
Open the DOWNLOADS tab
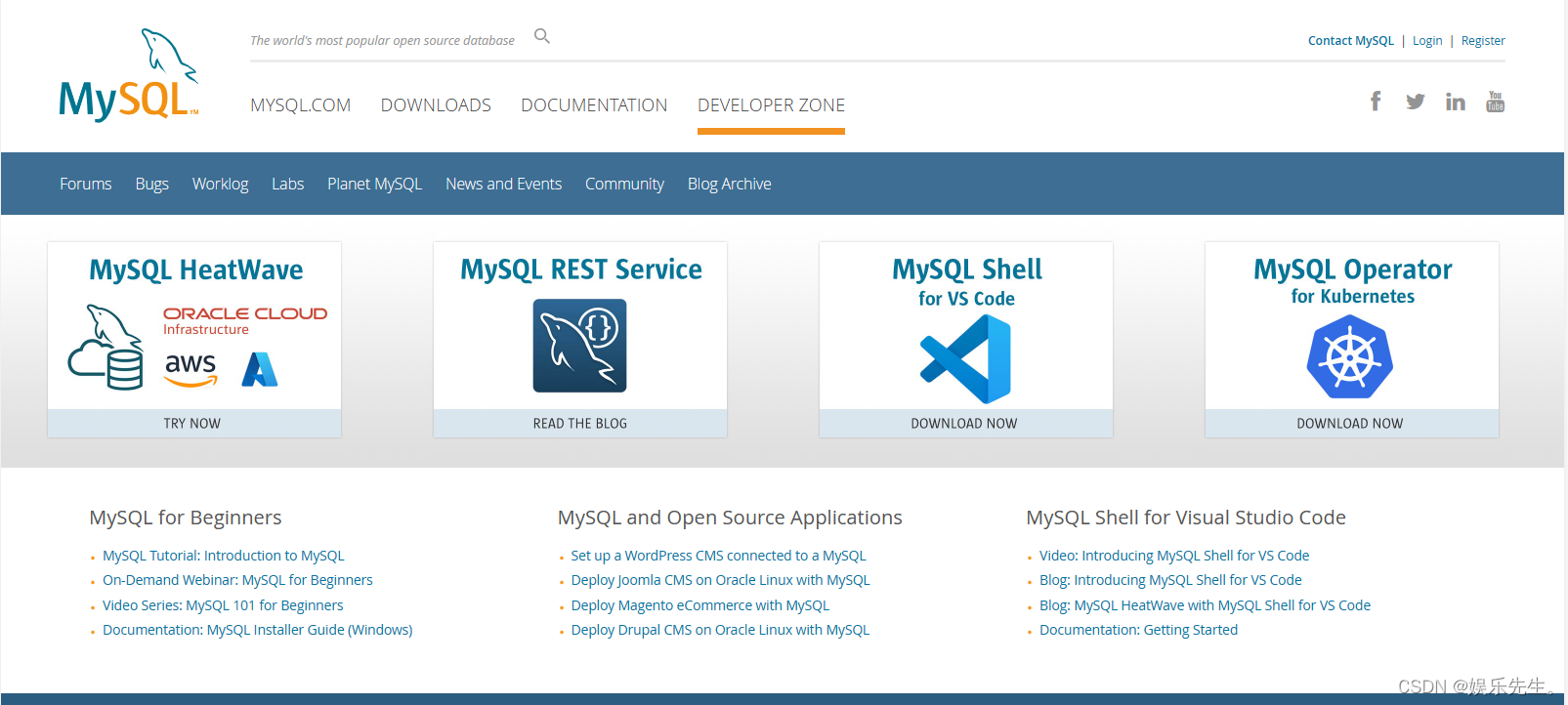[x=436, y=105]
